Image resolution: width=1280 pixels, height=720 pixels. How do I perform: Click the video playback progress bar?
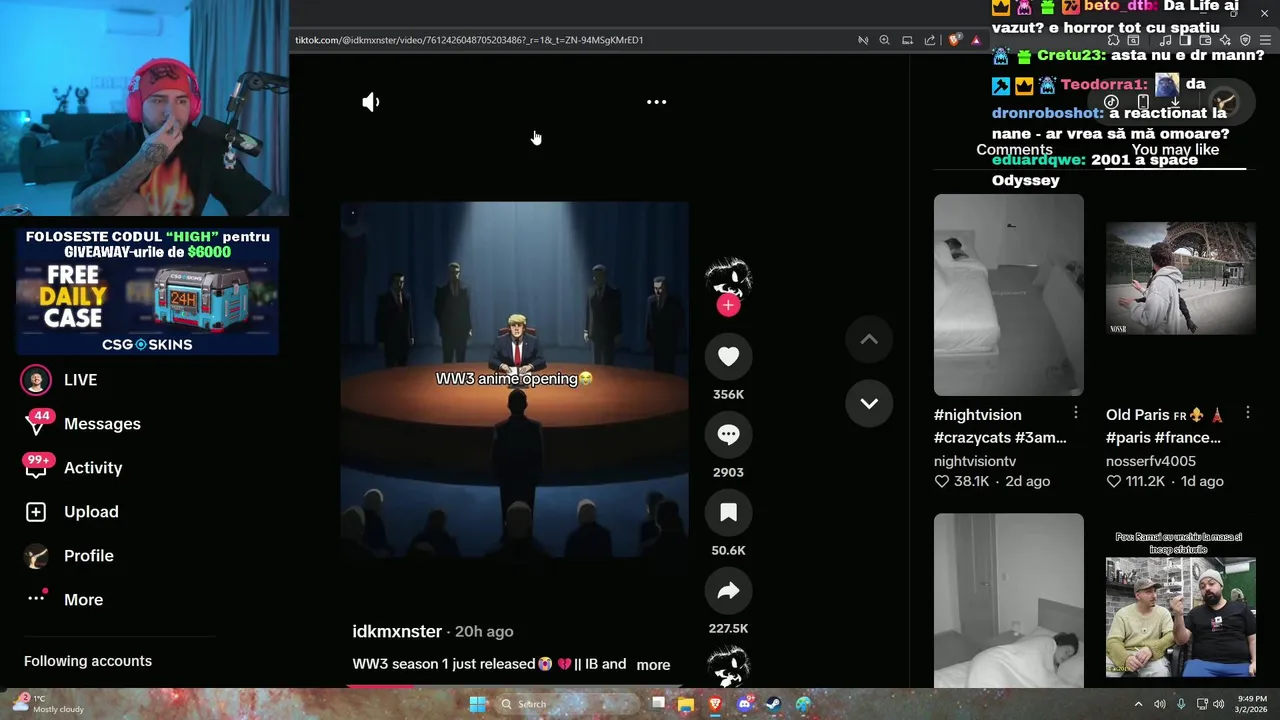coord(515,686)
